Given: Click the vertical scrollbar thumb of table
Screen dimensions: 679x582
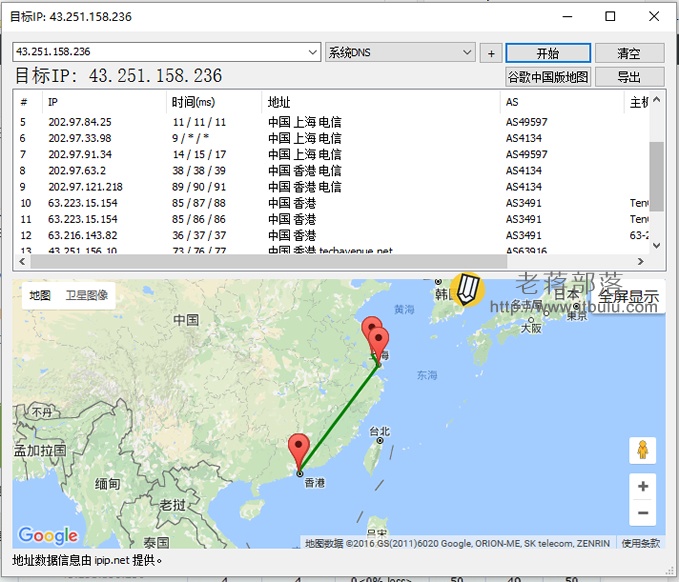Looking at the screenshot, I should [x=656, y=176].
